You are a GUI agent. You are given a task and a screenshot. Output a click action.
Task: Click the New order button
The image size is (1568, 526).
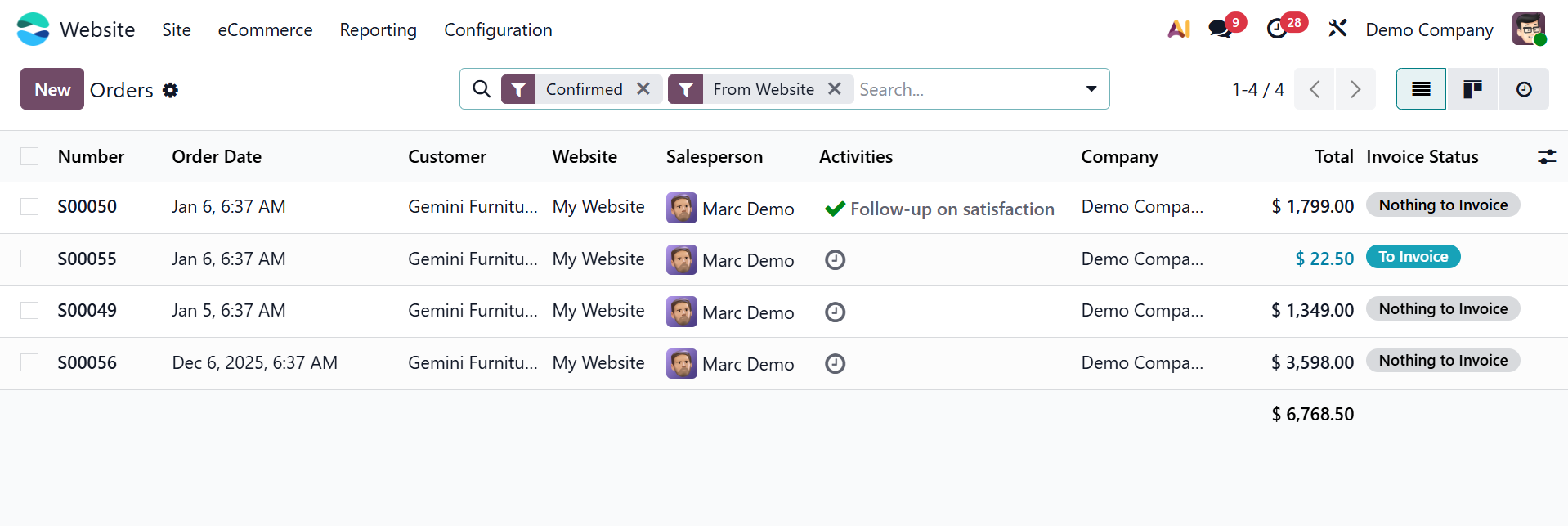[52, 89]
